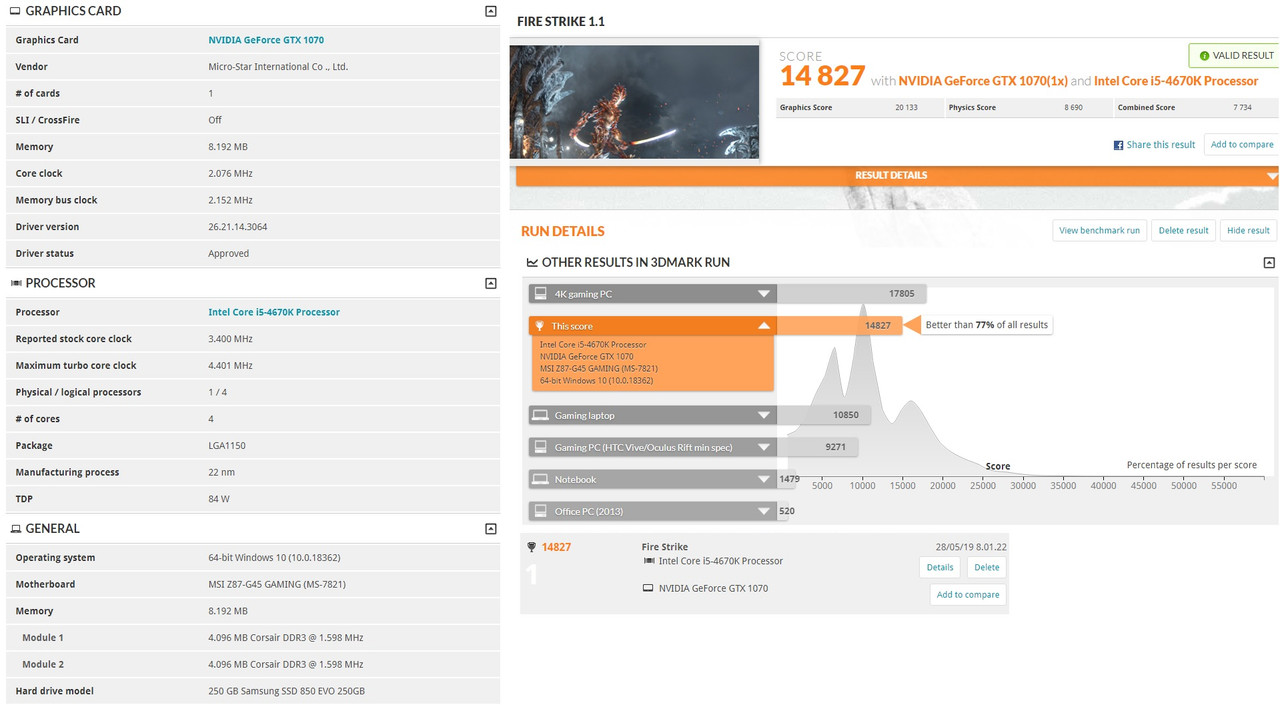
Task: Click View benchmark run button
Action: pos(1099,230)
